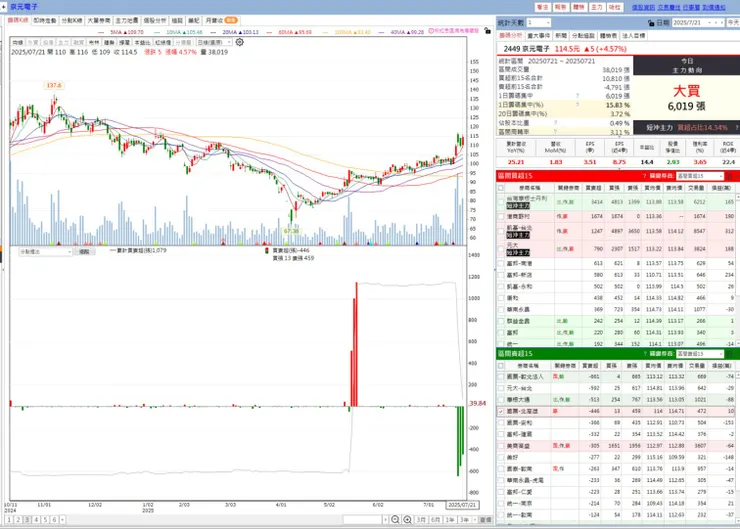740x529 pixels.
Task: Check the box for 富邦-仁愛 row
Action: [x=501, y=492]
